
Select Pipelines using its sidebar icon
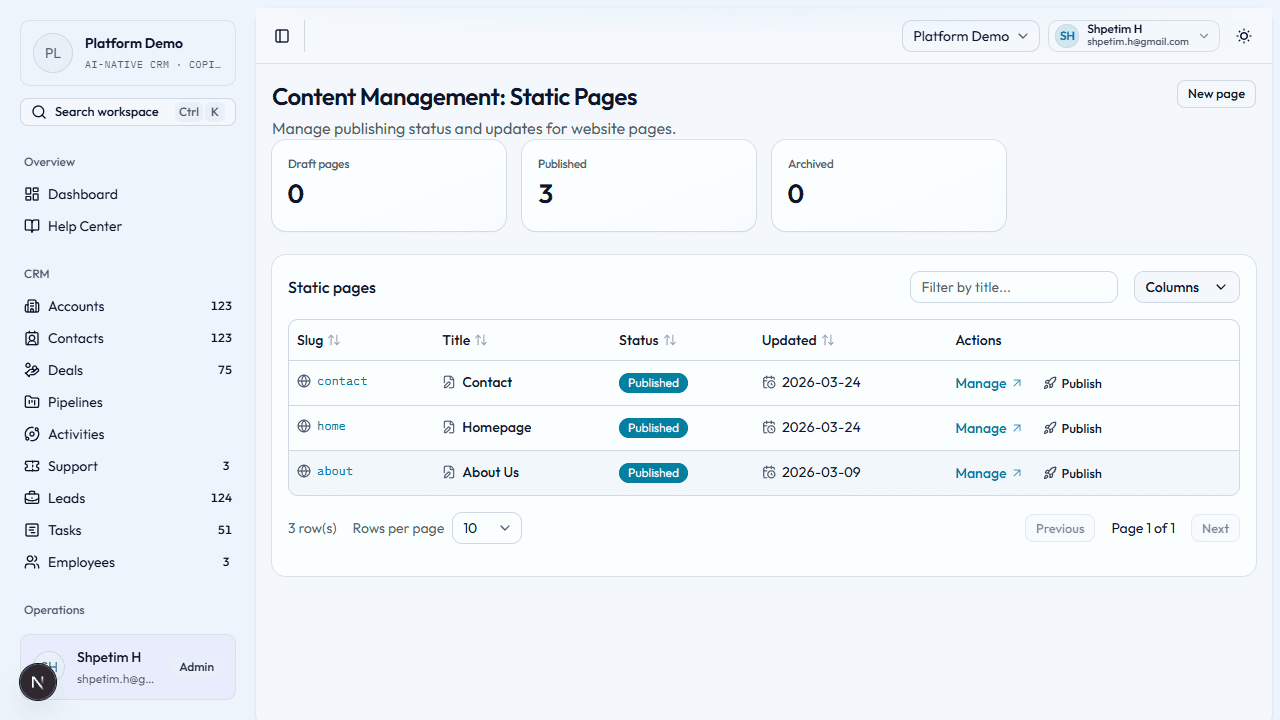(33, 402)
